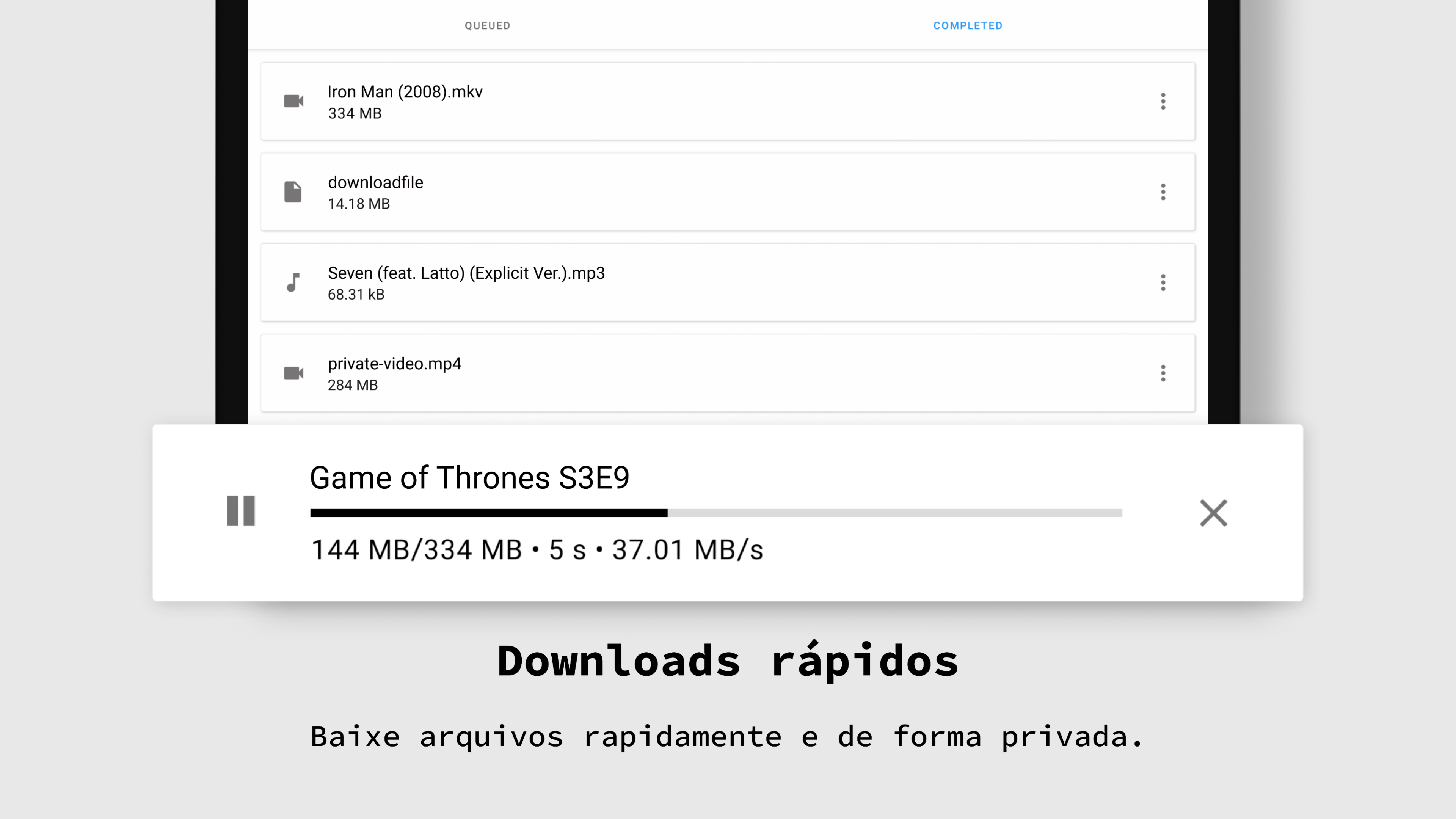Viewport: 1456px width, 819px height.
Task: Open options menu for Iron Man (2008).mkv
Action: click(x=1163, y=101)
